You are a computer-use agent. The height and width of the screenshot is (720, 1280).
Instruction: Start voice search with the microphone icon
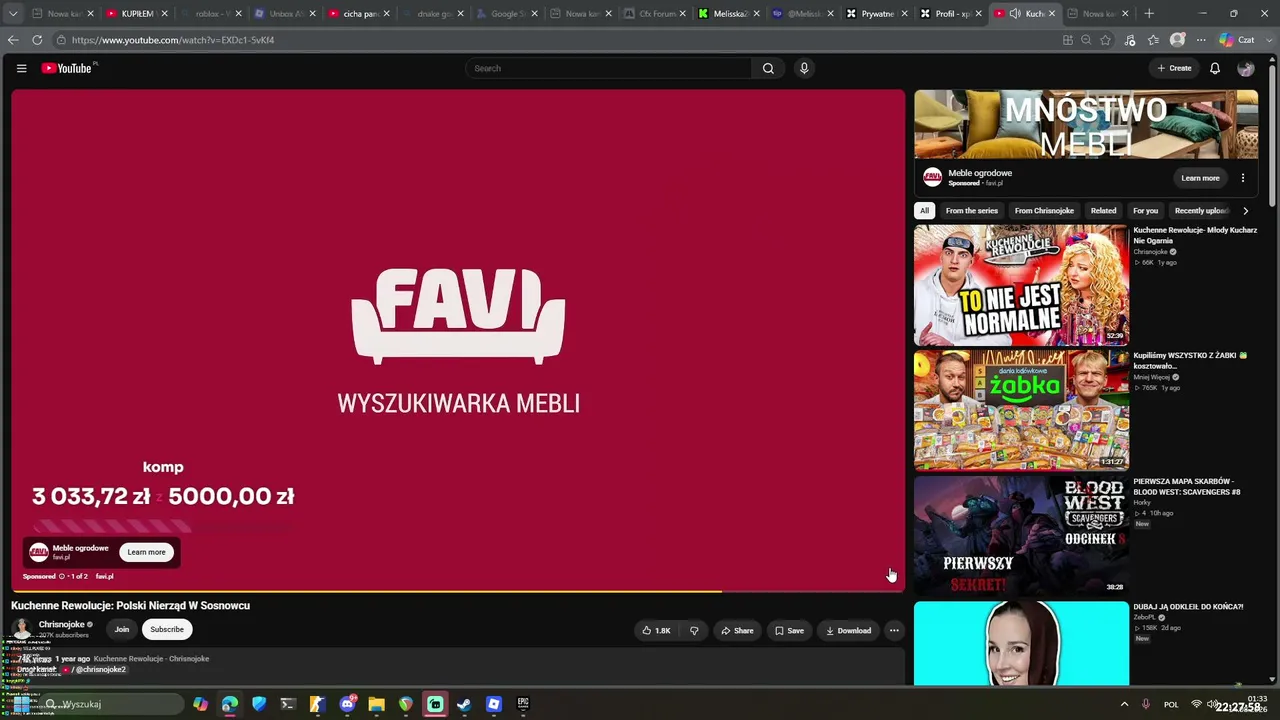pyautogui.click(x=803, y=68)
